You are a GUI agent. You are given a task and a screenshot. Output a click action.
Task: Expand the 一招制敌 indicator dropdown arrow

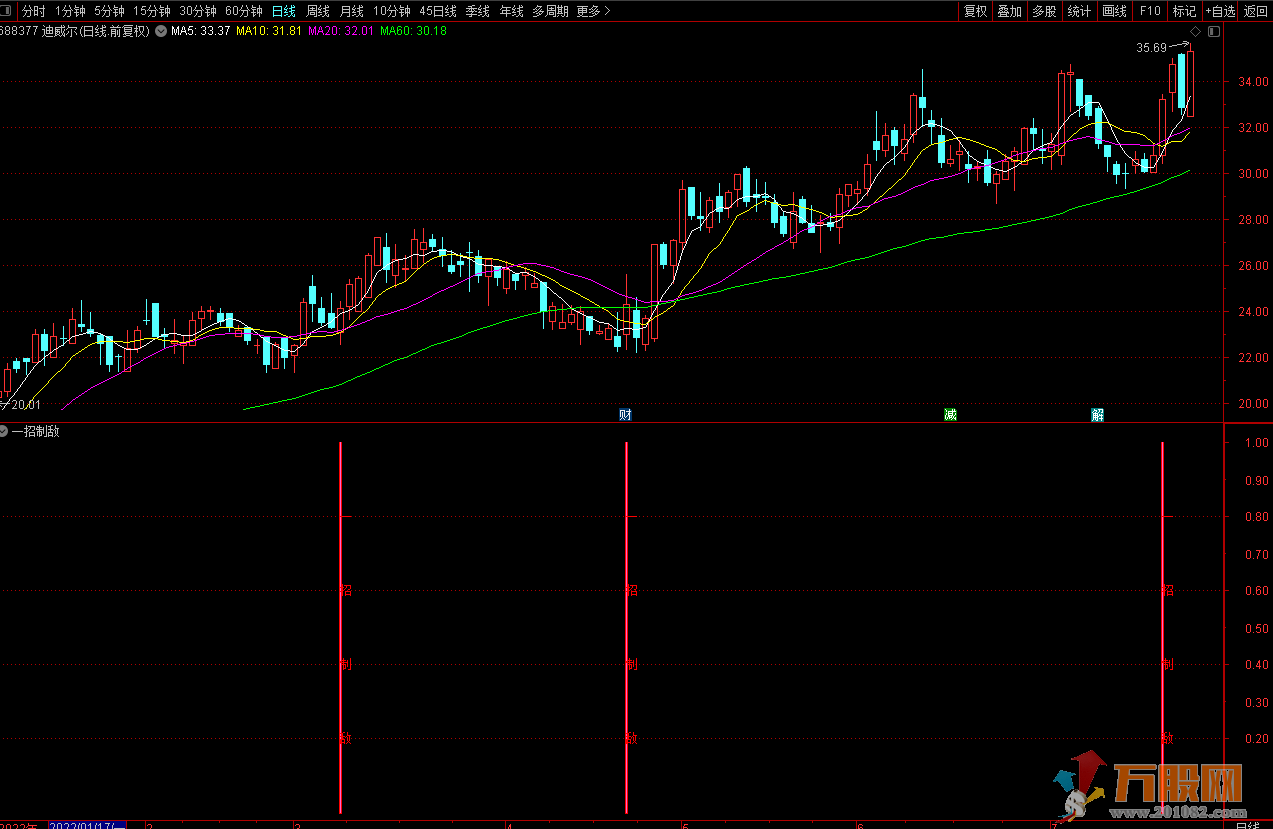tap(5, 432)
